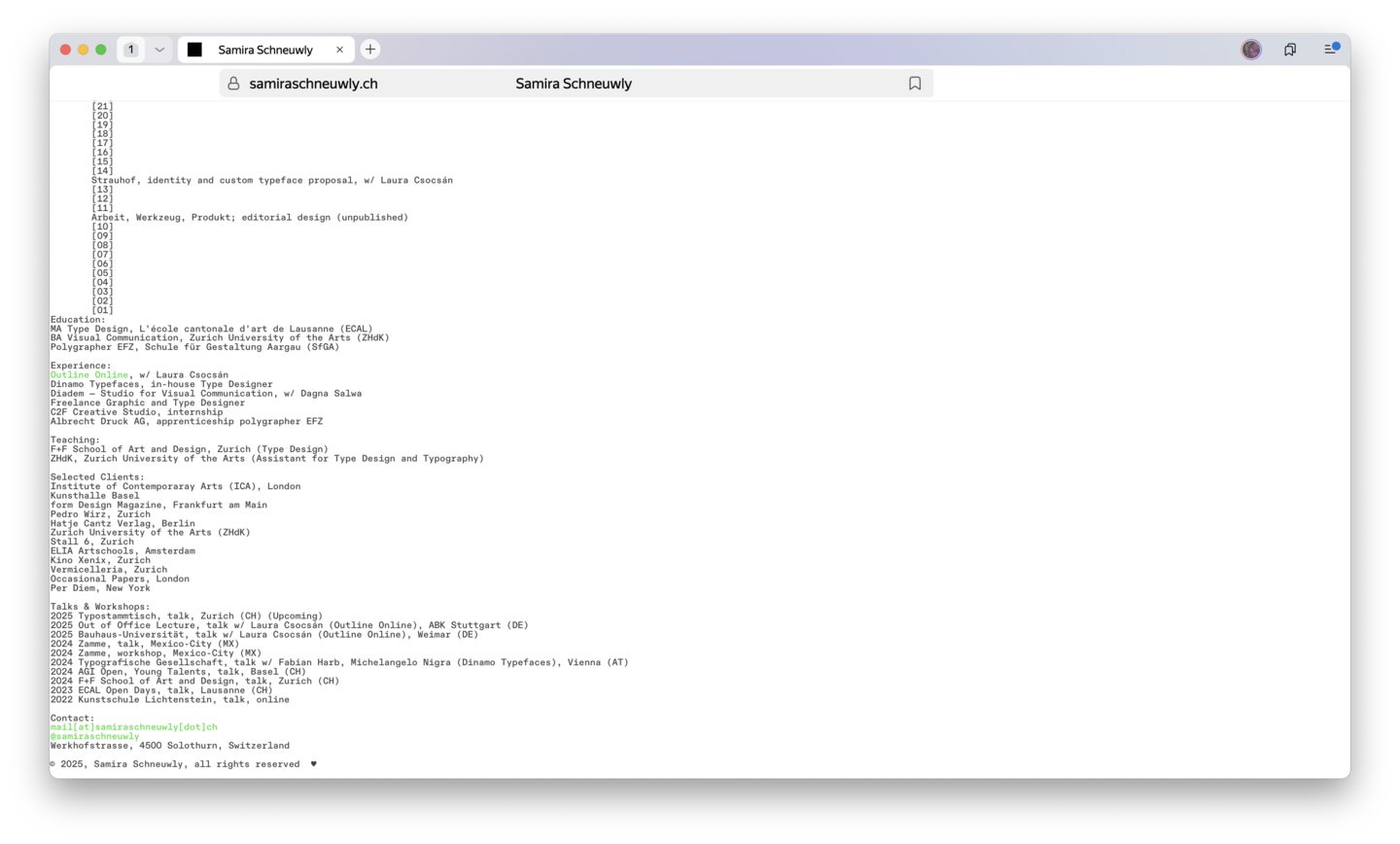This screenshot has height=844, width=1400.
Task: Click 'Freelance Graphic and Type Designer'
Action: [x=148, y=403]
